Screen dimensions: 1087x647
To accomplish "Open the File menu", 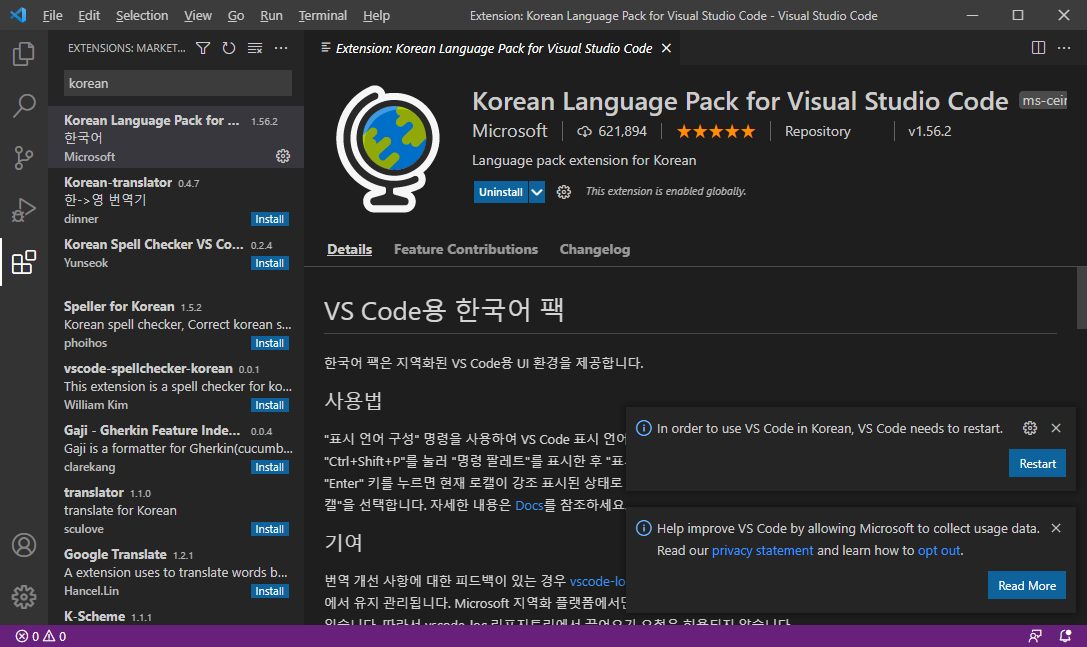I will 52,15.
